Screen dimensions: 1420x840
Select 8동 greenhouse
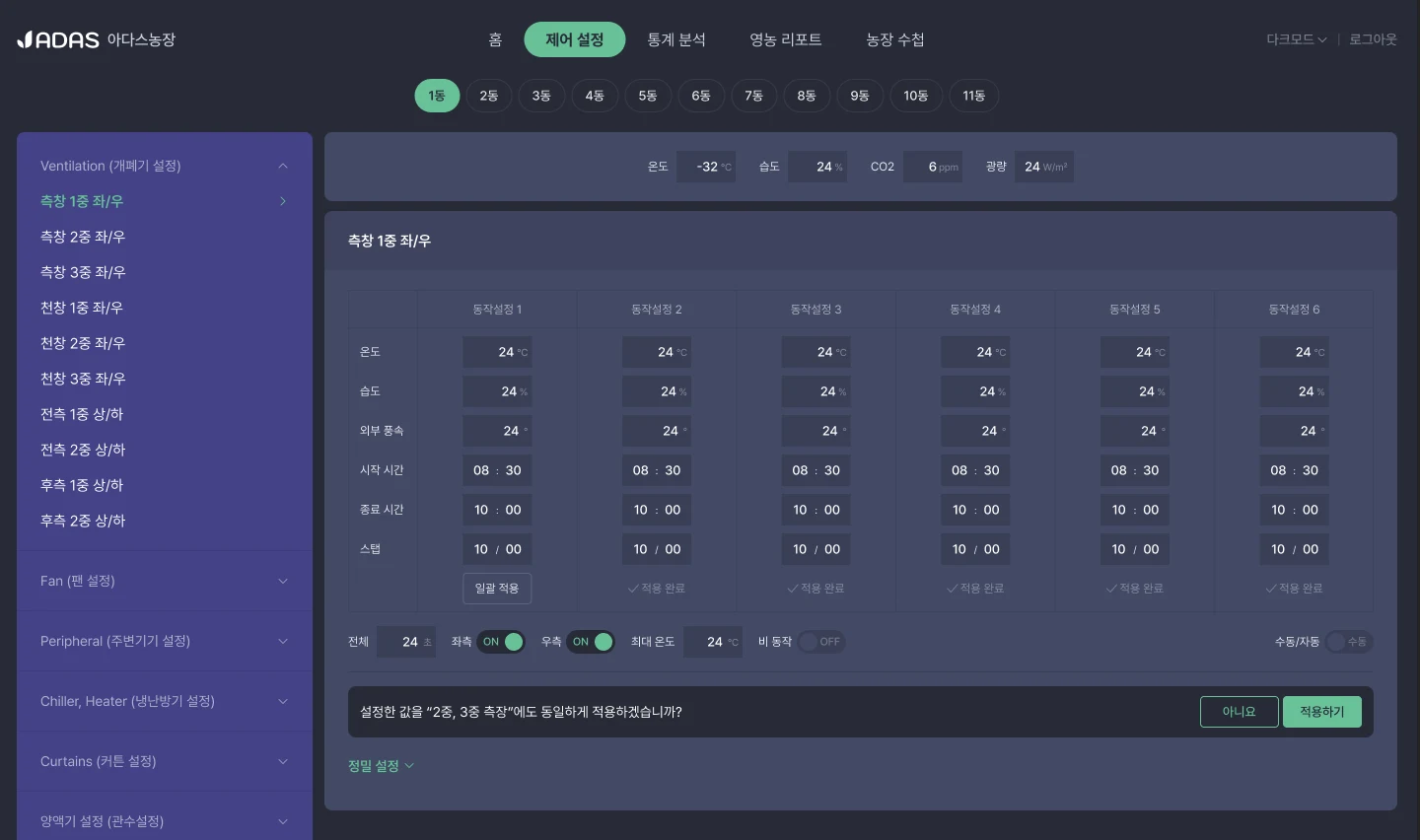[807, 96]
